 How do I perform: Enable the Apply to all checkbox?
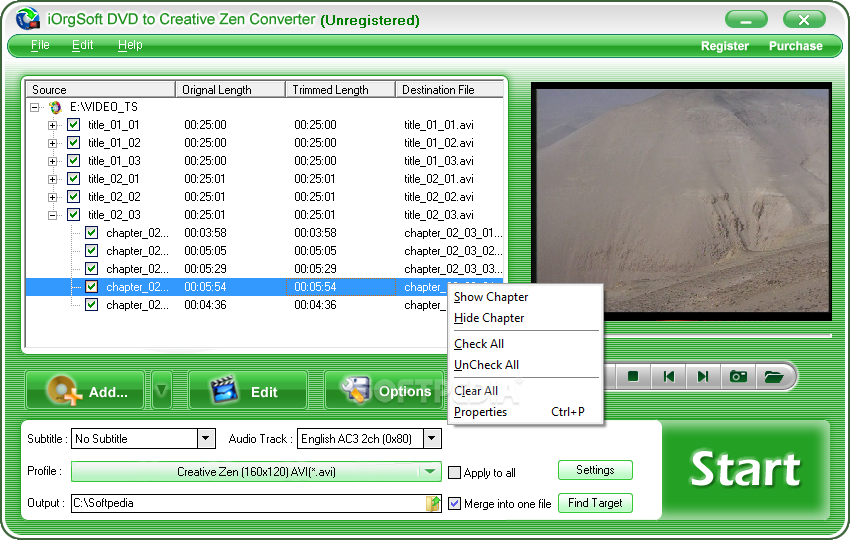point(454,472)
